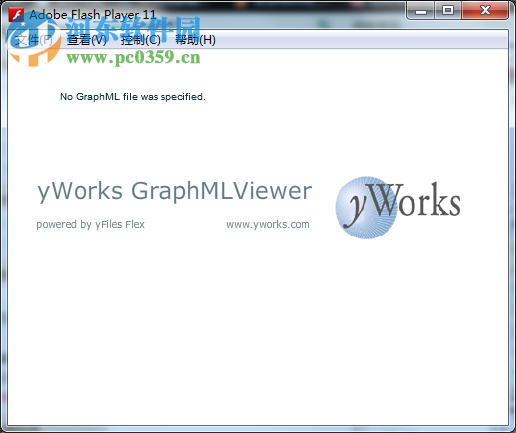
Task: Click the 'powered by yFiles Flex' text
Action: point(90,224)
